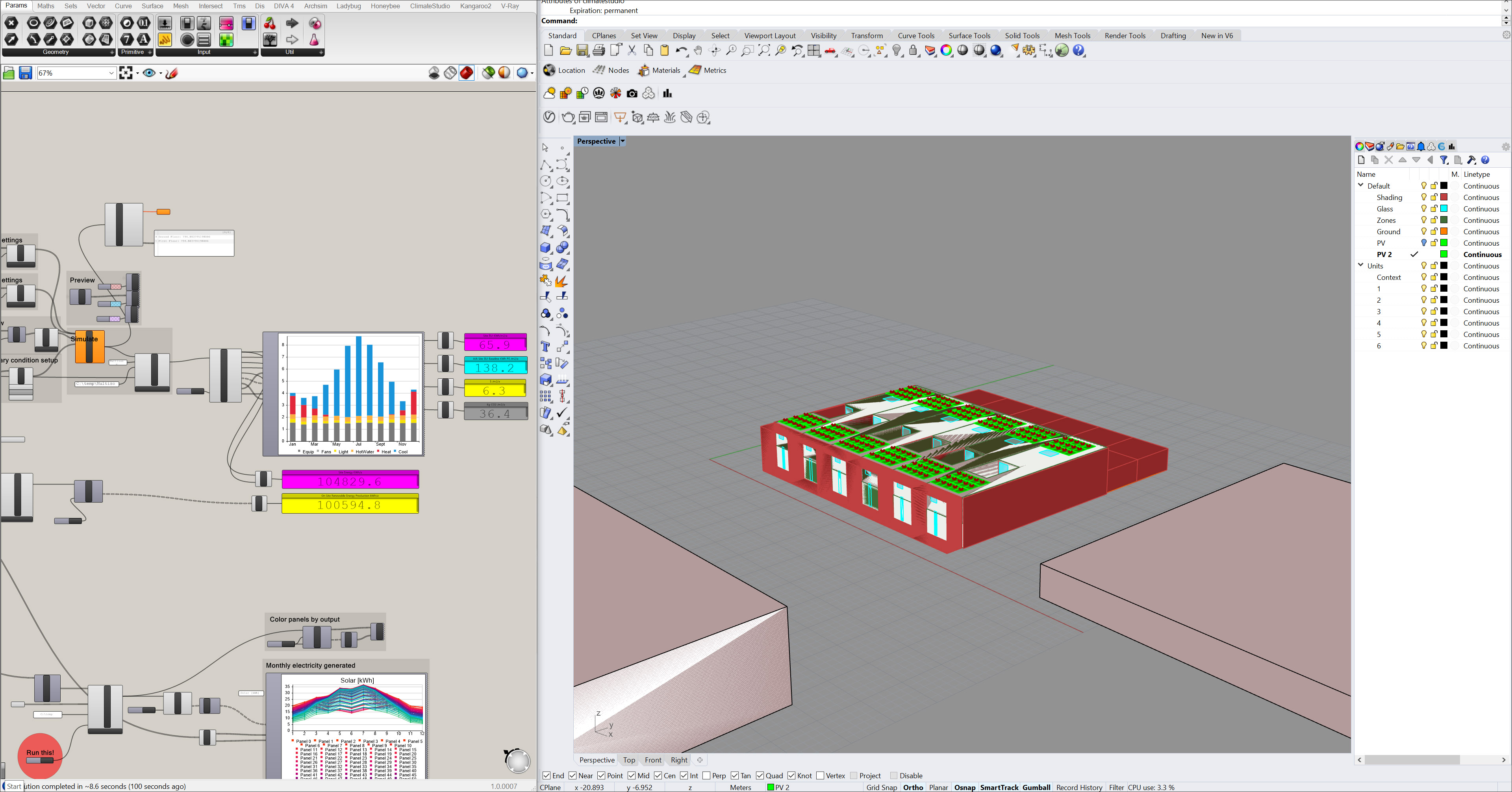
Task: Toggle the Perp osnap checkbox
Action: tap(706, 775)
